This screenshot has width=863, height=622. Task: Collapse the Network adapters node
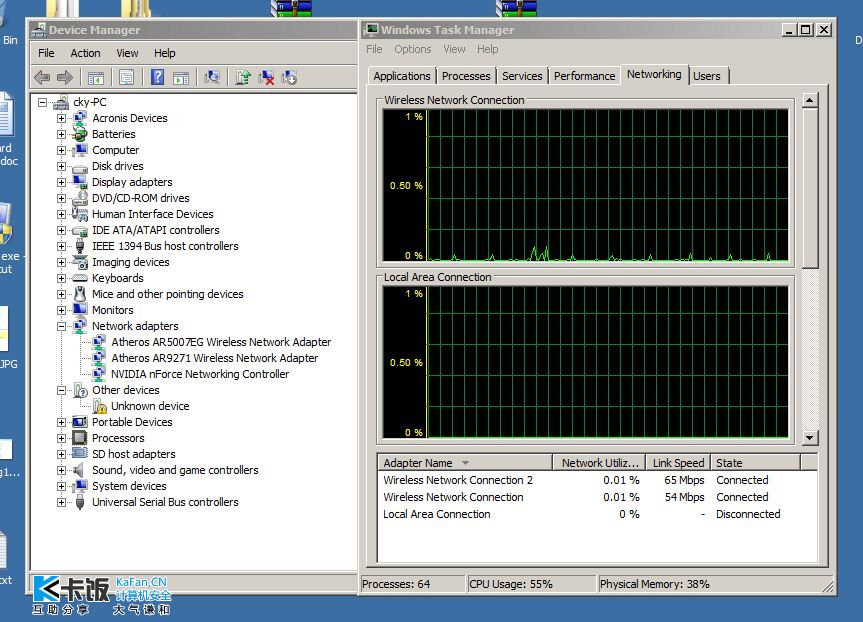pyautogui.click(x=62, y=326)
